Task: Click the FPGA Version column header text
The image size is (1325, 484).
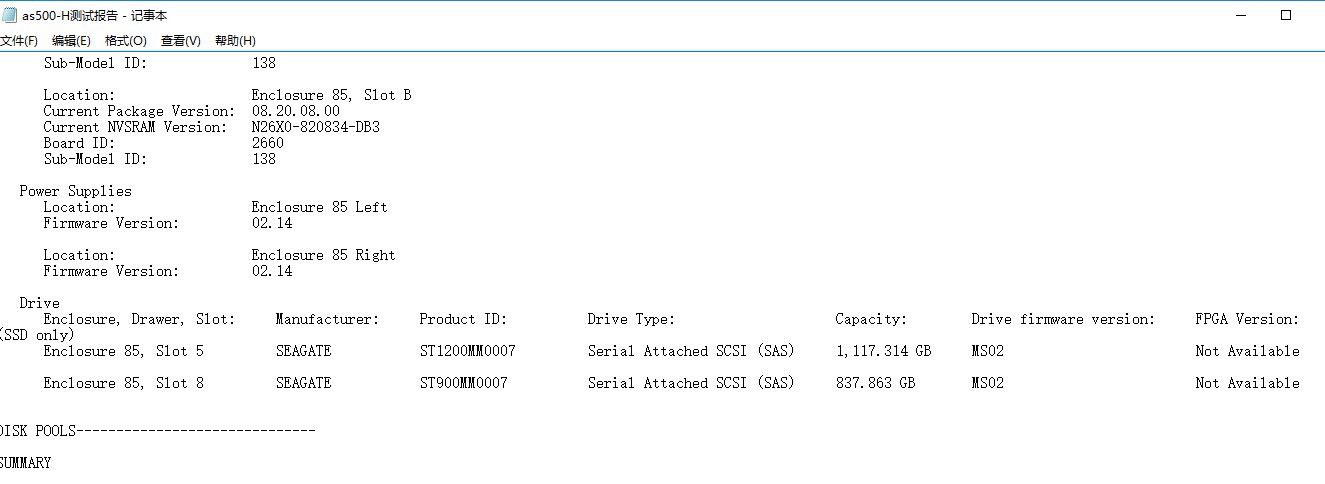Action: point(1247,319)
